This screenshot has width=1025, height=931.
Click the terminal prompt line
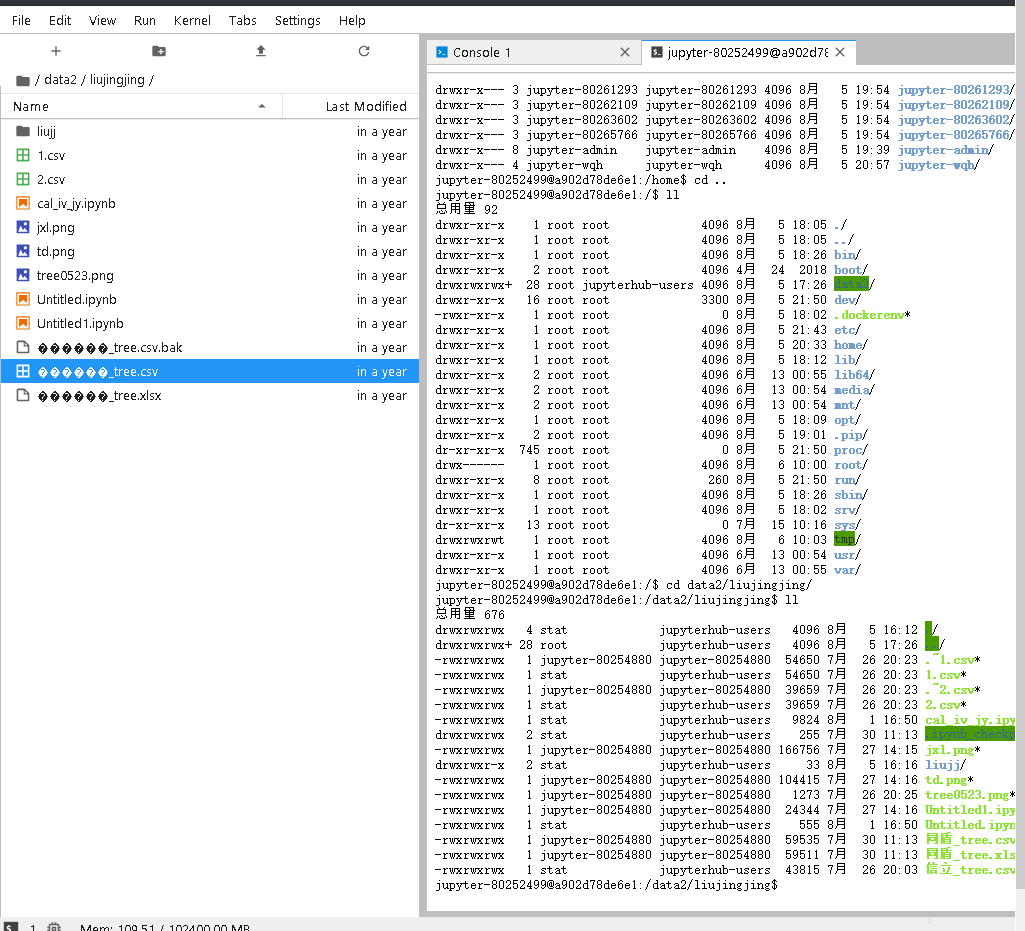[x=600, y=884]
